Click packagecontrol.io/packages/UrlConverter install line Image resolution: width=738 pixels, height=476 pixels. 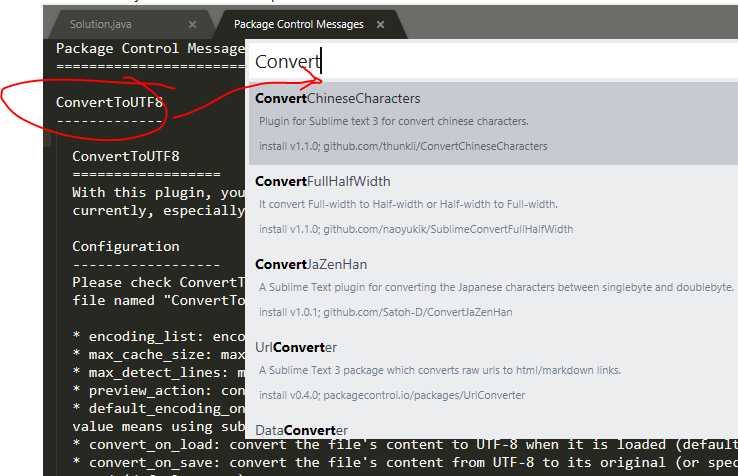[x=392, y=395]
